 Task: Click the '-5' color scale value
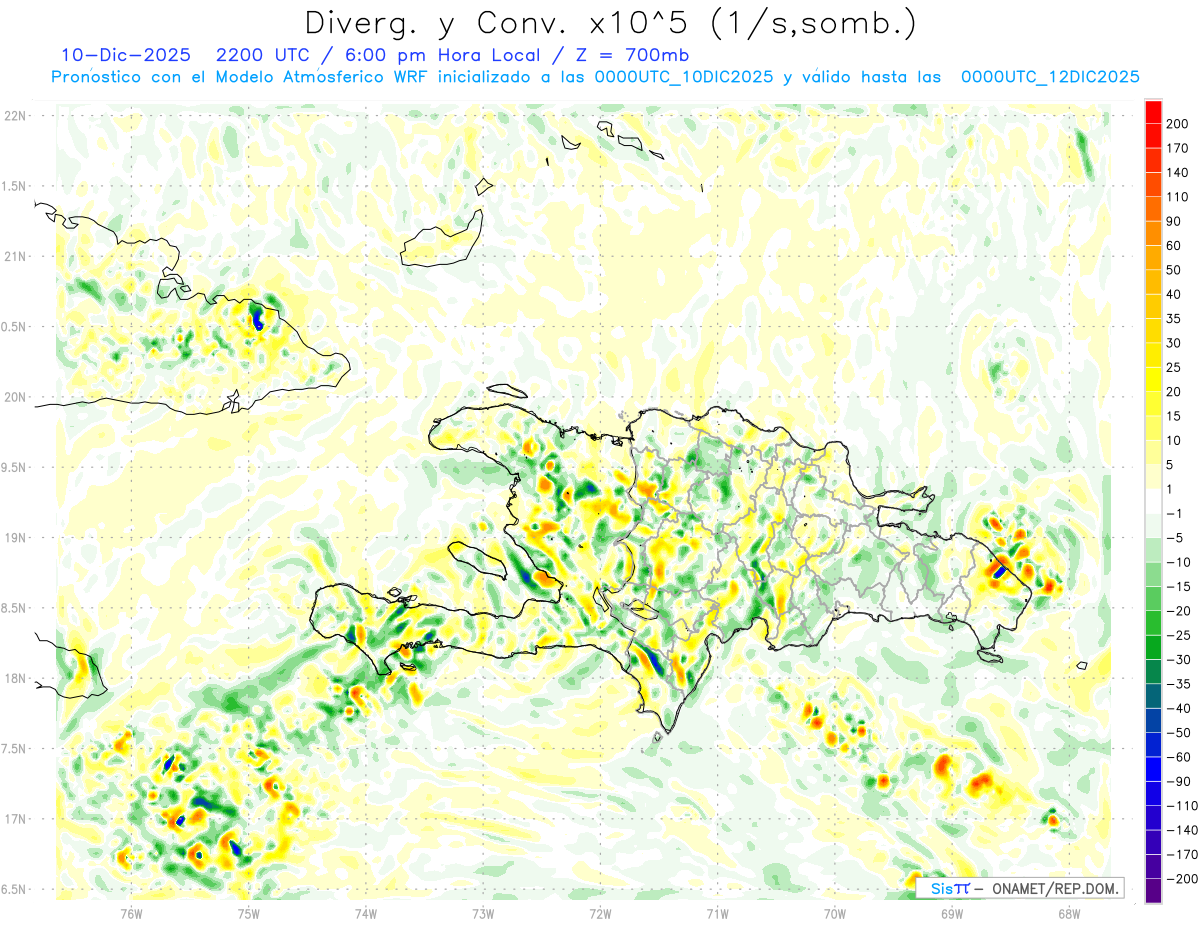coord(1174,538)
